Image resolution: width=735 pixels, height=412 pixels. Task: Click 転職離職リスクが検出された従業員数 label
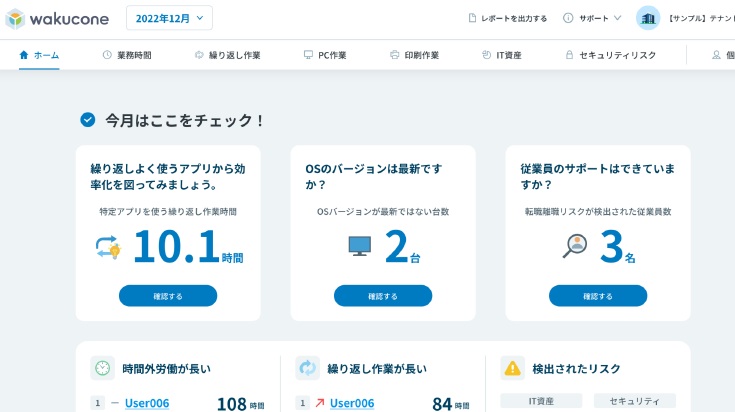[x=598, y=211]
